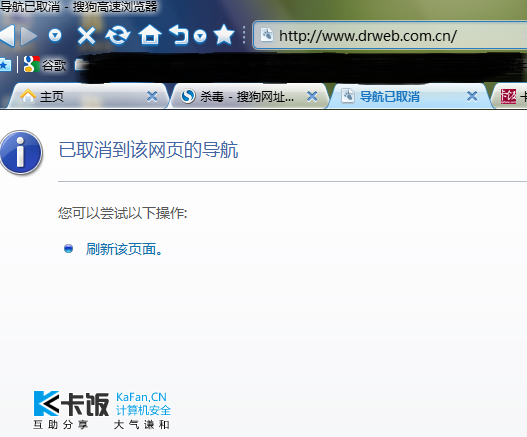
Task: Click the toolbar grip separator before address bar
Action: coord(244,35)
